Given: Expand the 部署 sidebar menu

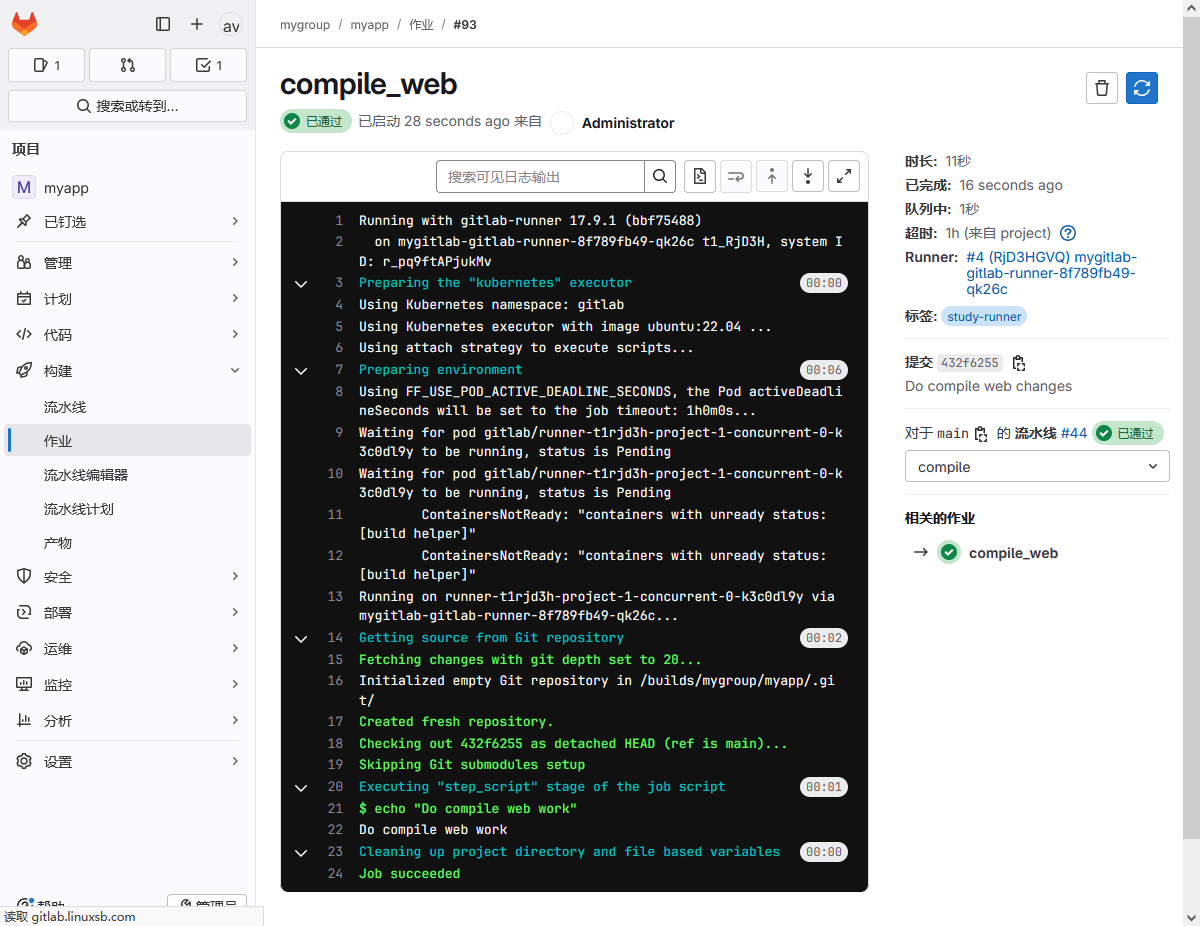Looking at the screenshot, I should coord(127,613).
